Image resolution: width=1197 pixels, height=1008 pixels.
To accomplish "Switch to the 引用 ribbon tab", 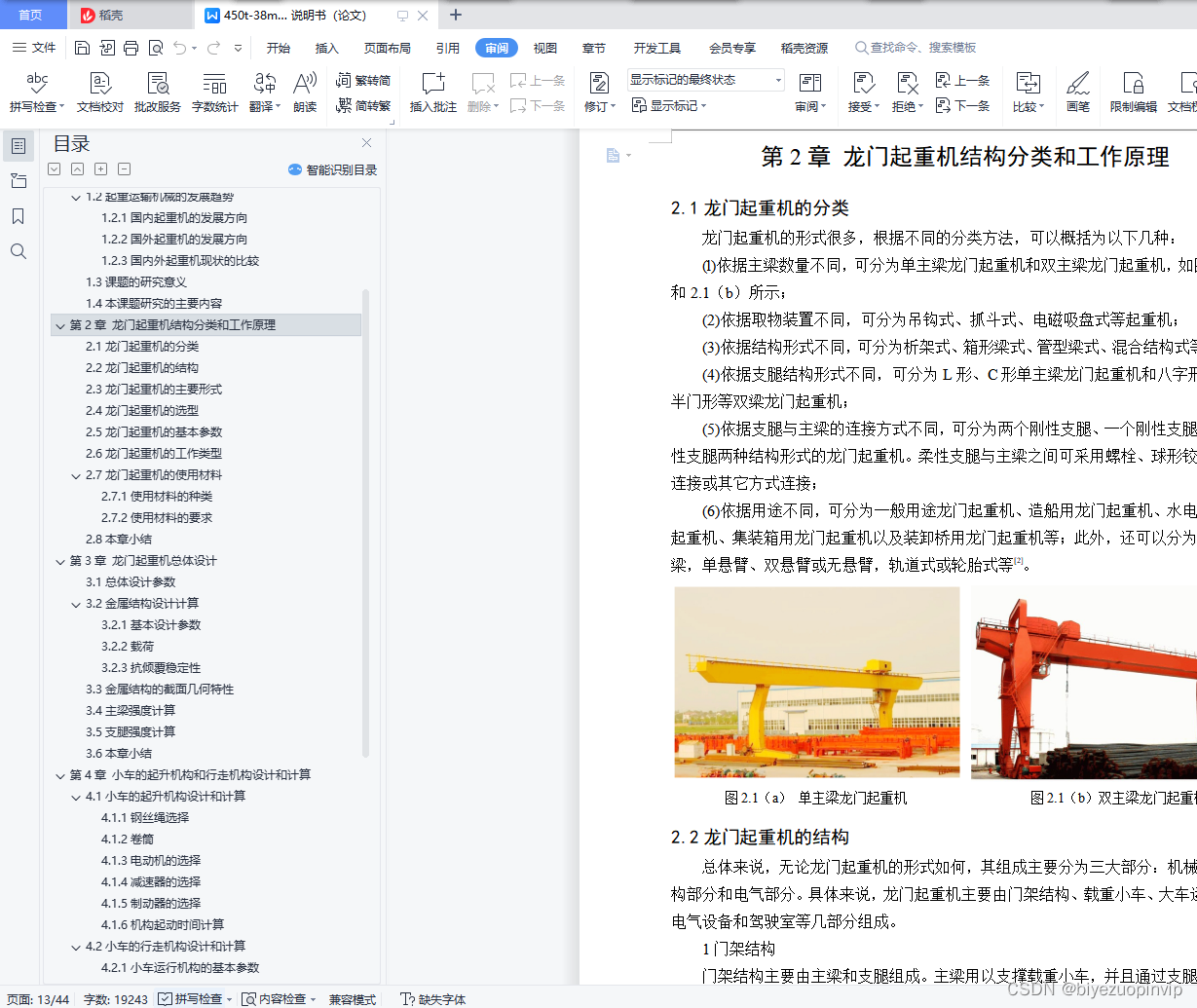I will tap(448, 48).
